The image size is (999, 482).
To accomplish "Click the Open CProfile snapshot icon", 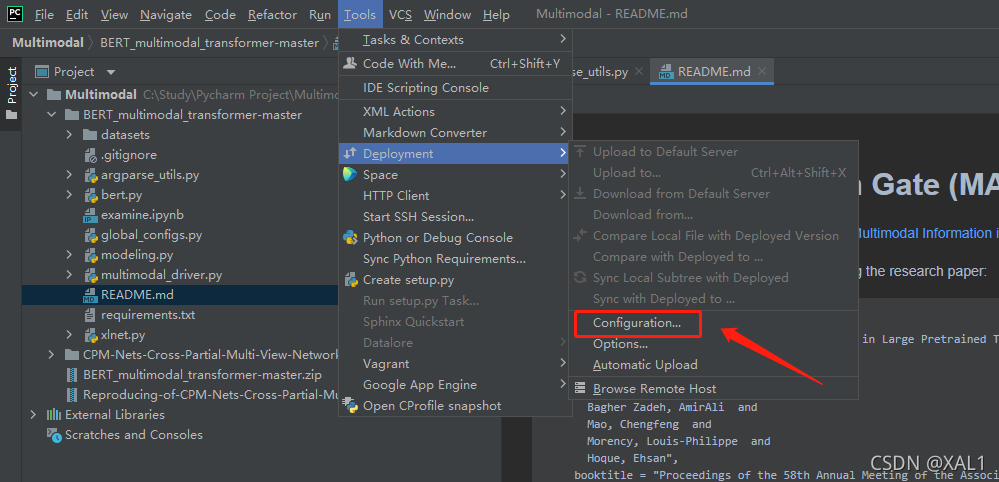I will (x=350, y=406).
